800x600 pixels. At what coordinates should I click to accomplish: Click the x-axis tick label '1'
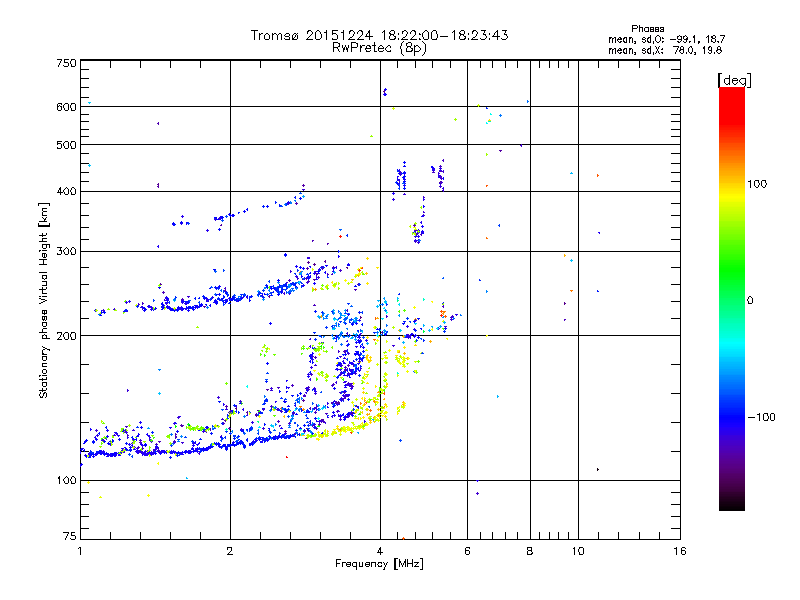point(80,551)
